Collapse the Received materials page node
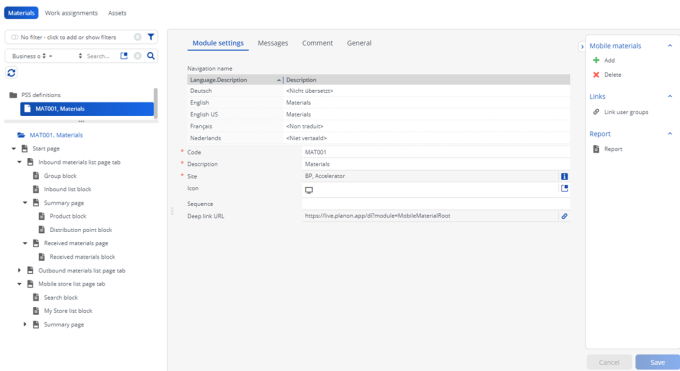 click(x=25, y=243)
